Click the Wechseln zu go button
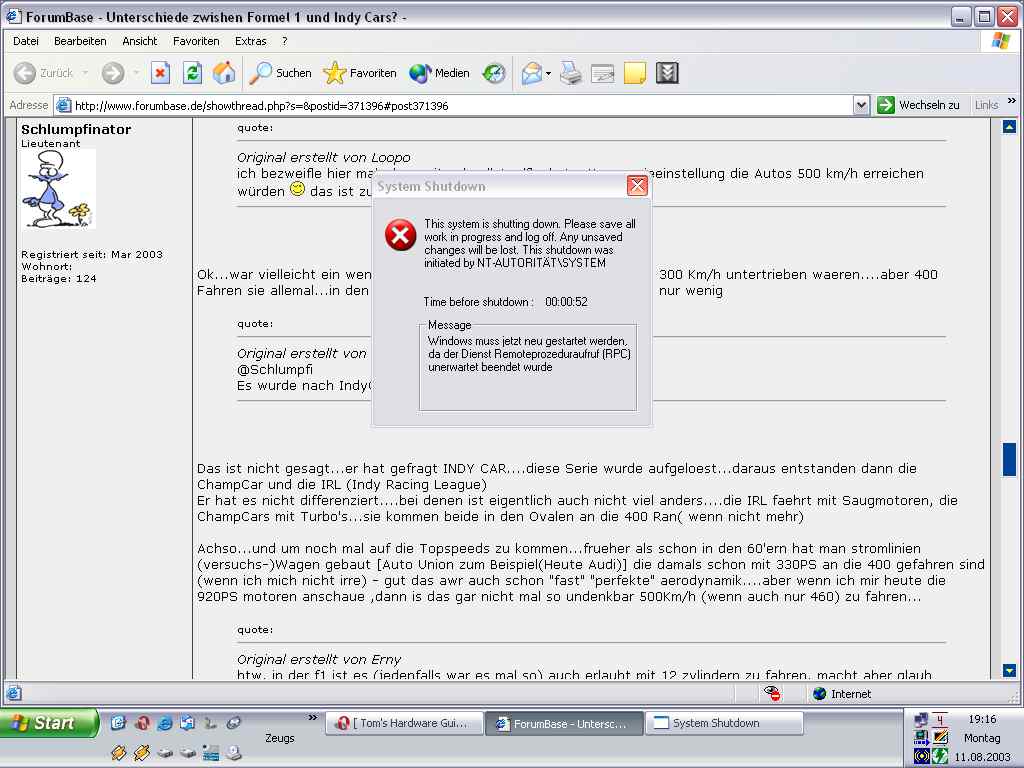 (919, 105)
